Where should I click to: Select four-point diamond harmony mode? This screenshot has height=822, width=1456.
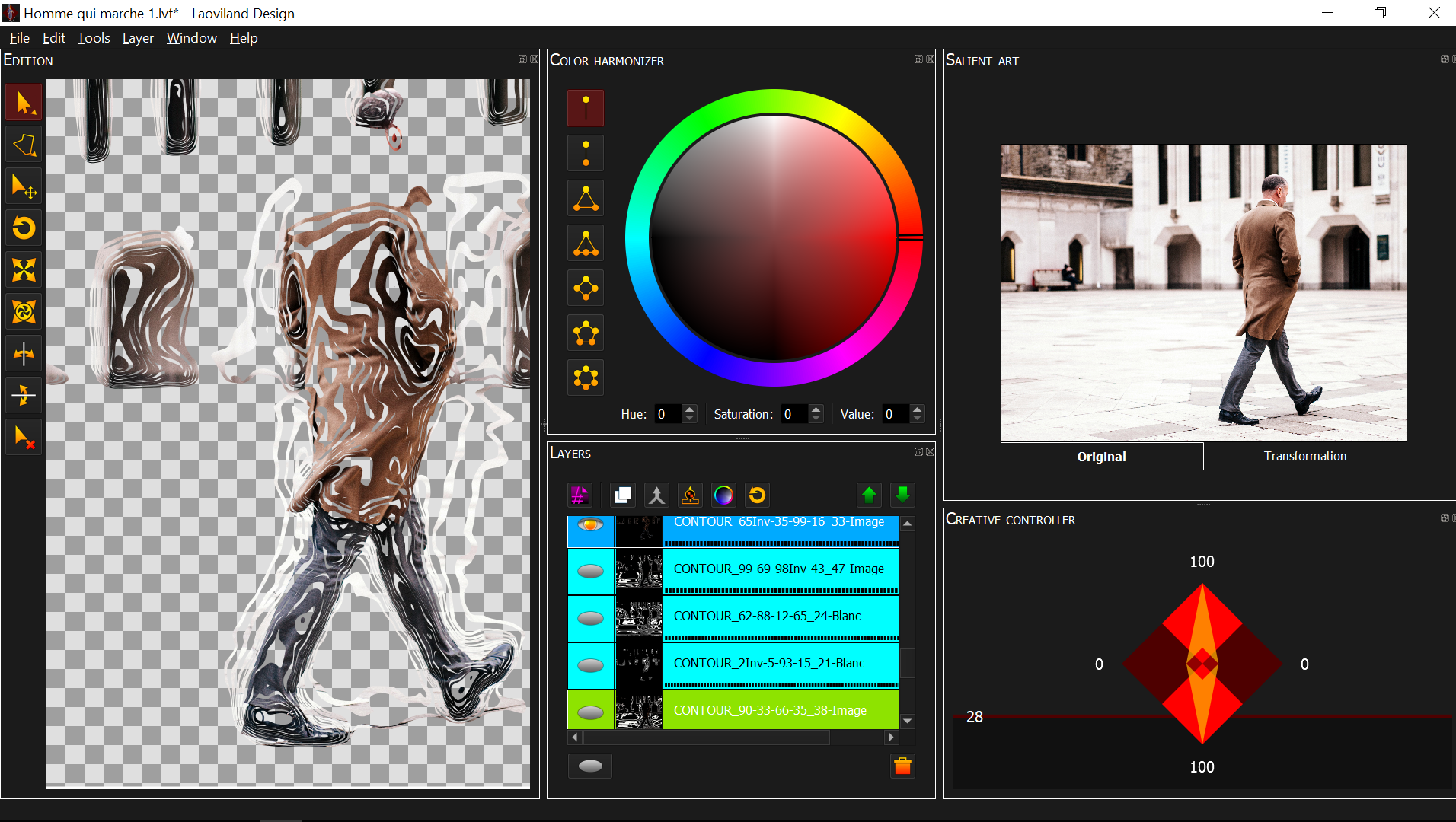[586, 288]
